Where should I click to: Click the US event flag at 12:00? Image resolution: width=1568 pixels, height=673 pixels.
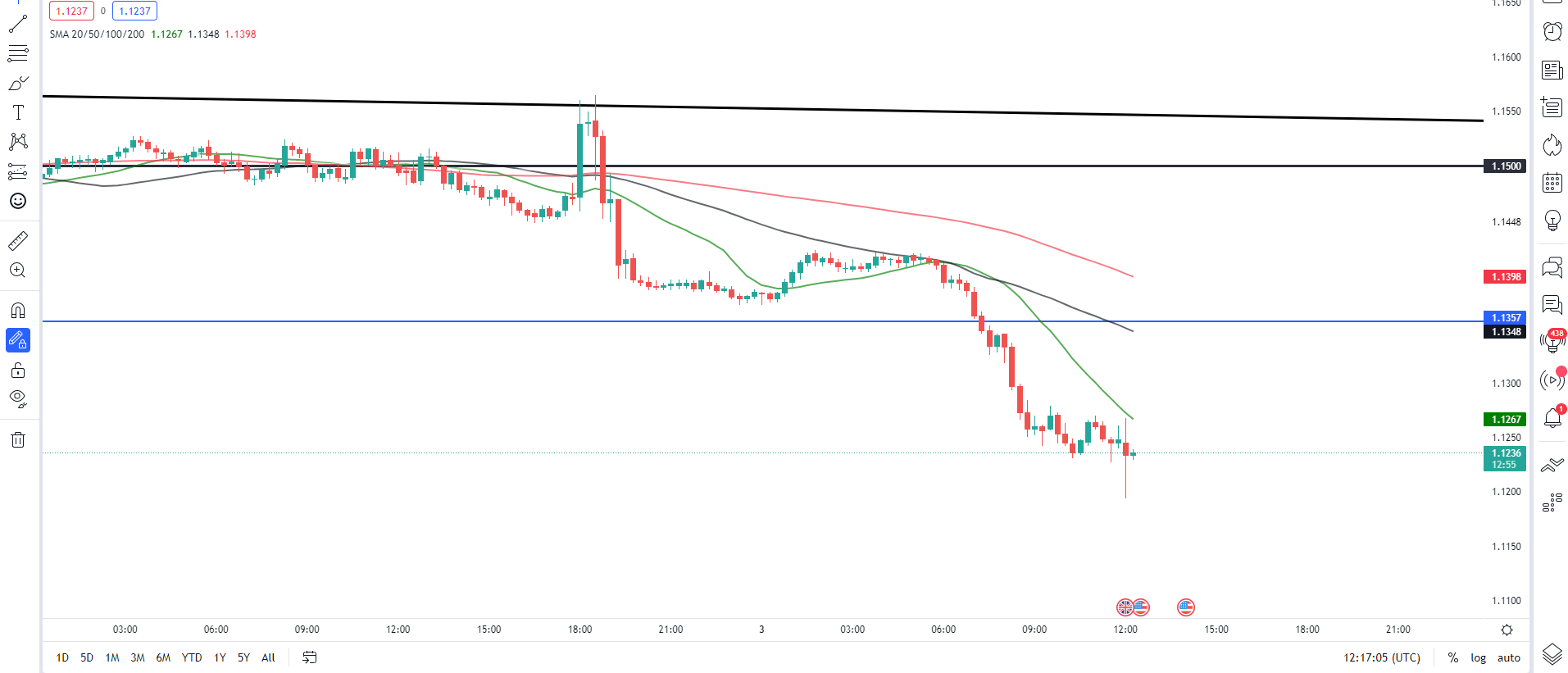[1141, 607]
